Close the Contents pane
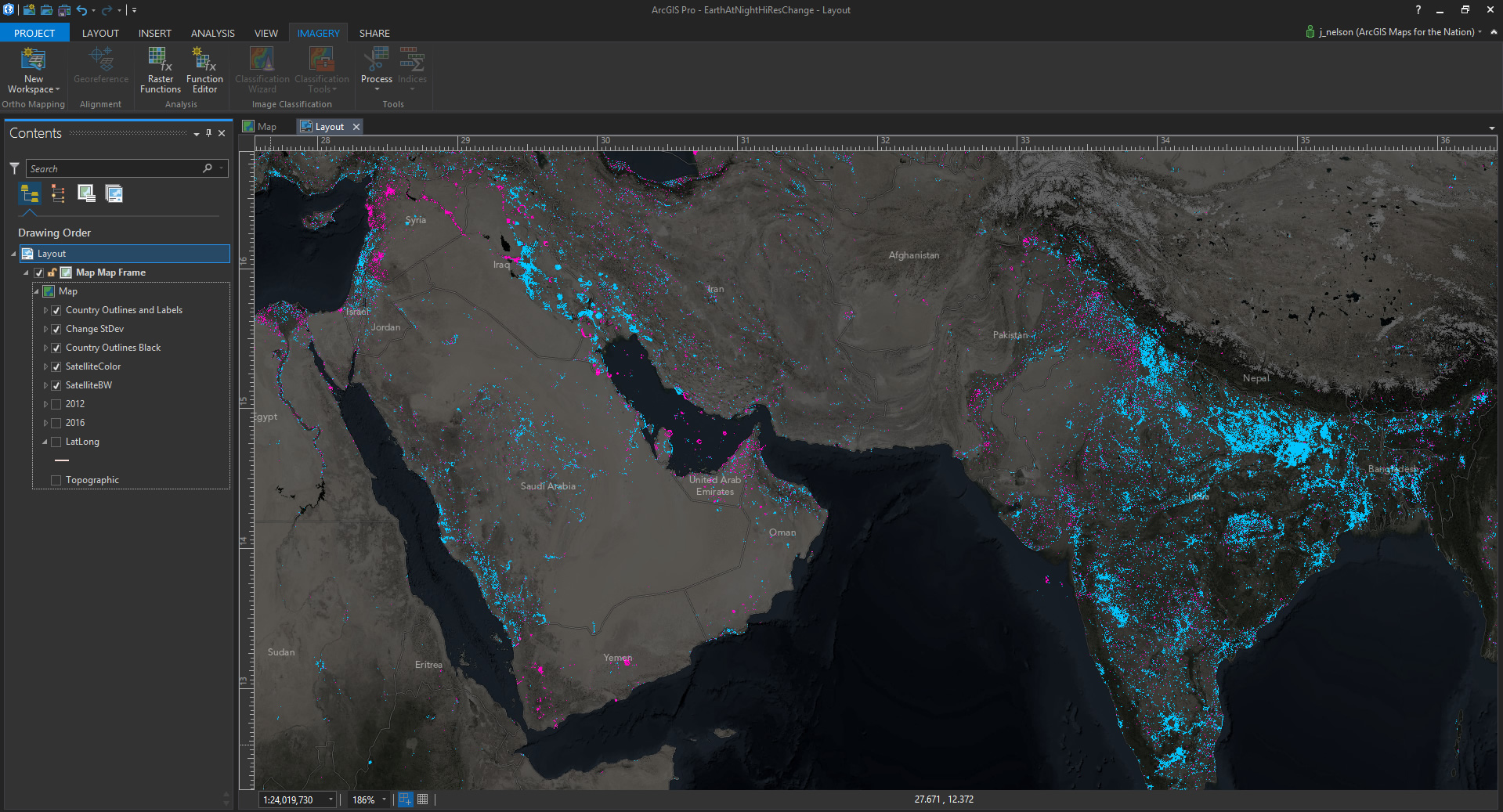The image size is (1503, 812). 222,133
